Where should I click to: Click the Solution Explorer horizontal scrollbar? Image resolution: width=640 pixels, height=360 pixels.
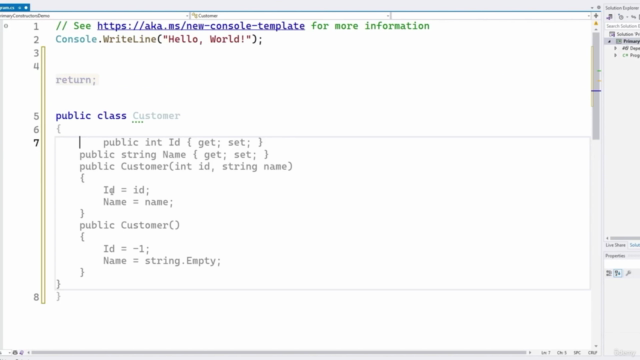click(625, 238)
